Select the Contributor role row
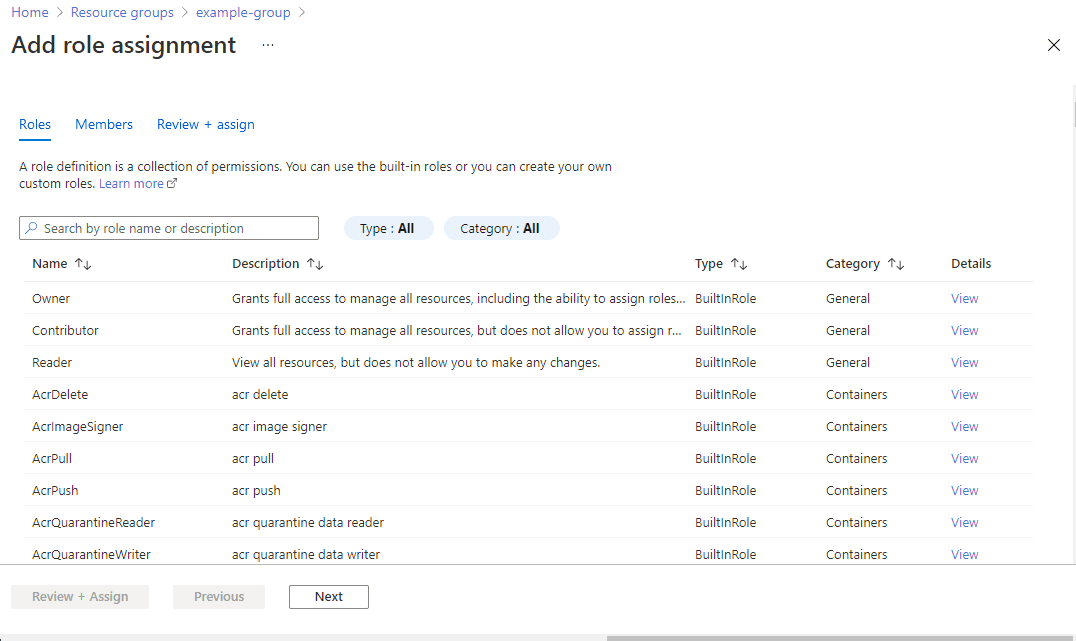Screen dimensions: 1076x641 (x=528, y=330)
